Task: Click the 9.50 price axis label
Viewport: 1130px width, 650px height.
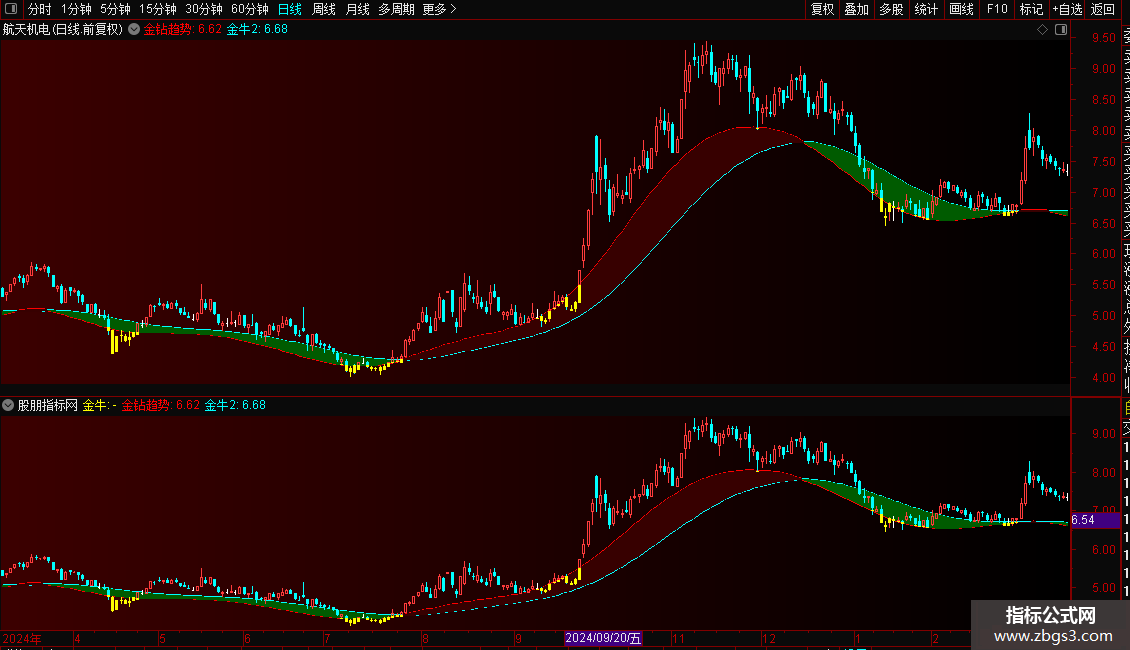Action: 1103,38
